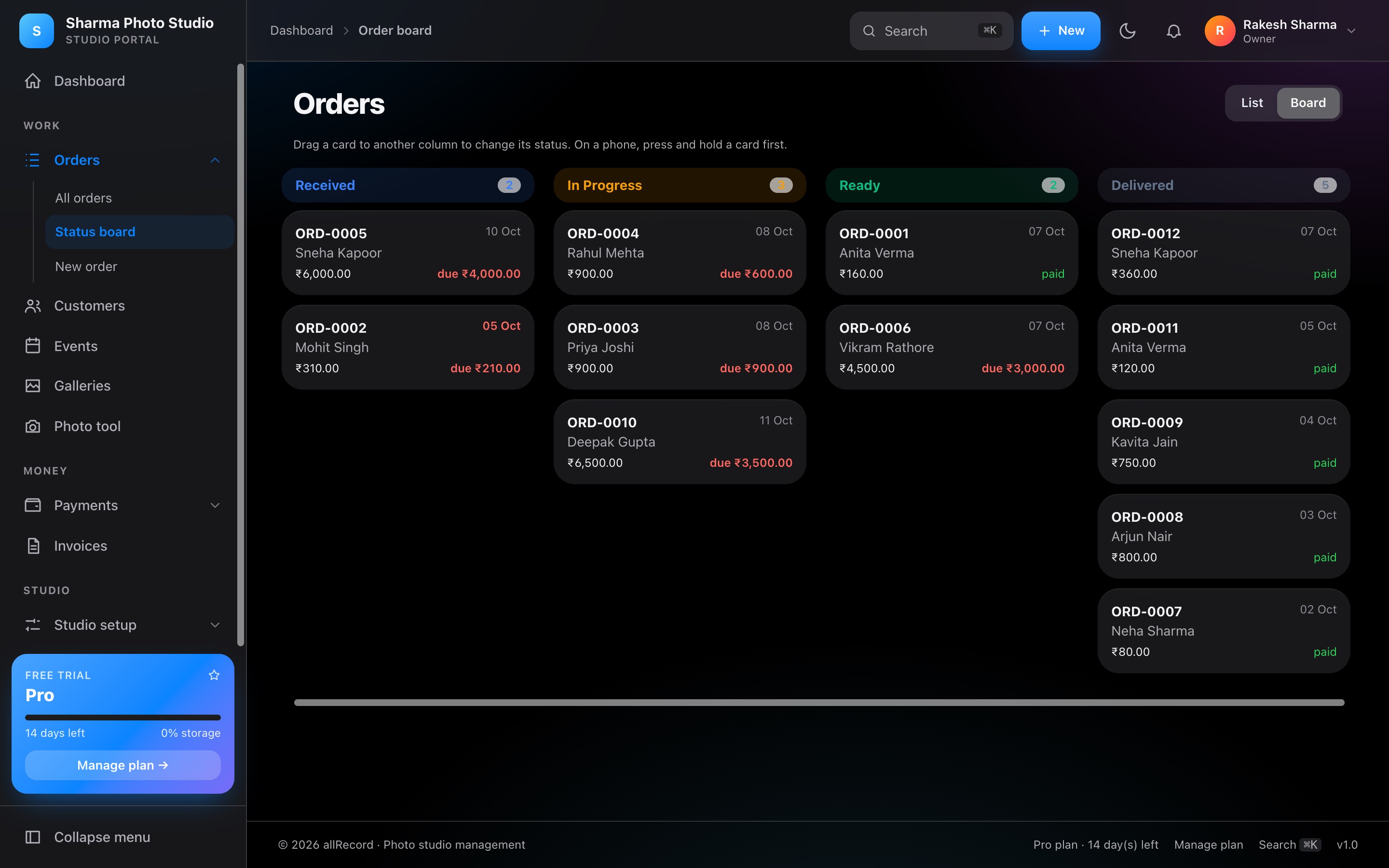Open the Rakesh Sharma account dropdown
The height and width of the screenshot is (868, 1389).
(1281, 31)
